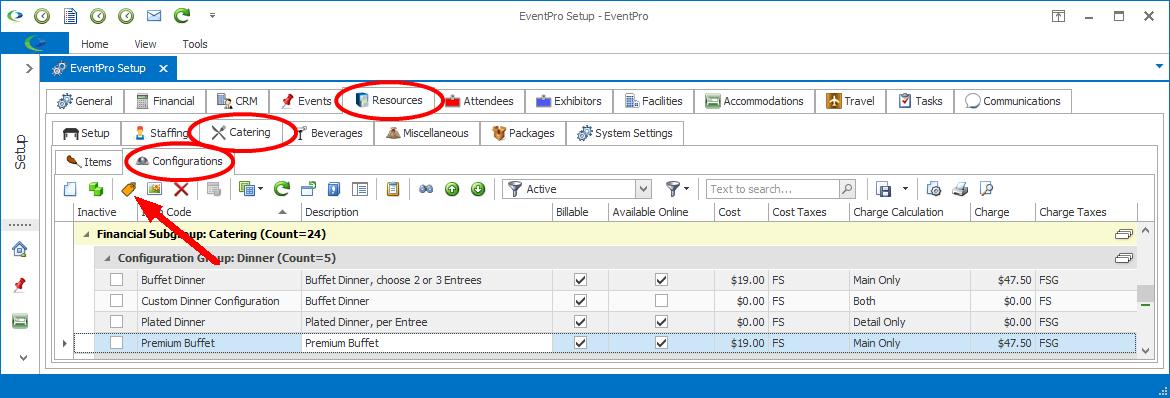Viewport: 1170px width, 398px height.
Task: Close the EventPro Setup document tab
Action: click(164, 69)
